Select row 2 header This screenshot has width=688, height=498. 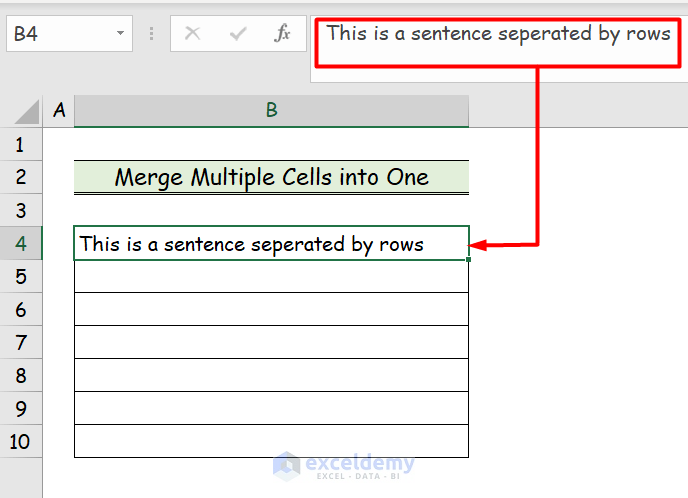tap(21, 178)
